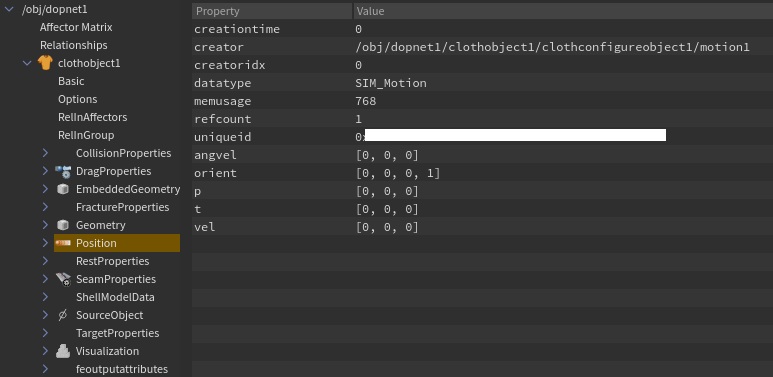Image resolution: width=773 pixels, height=377 pixels.
Task: Click the t property cell
Action: click(272, 209)
